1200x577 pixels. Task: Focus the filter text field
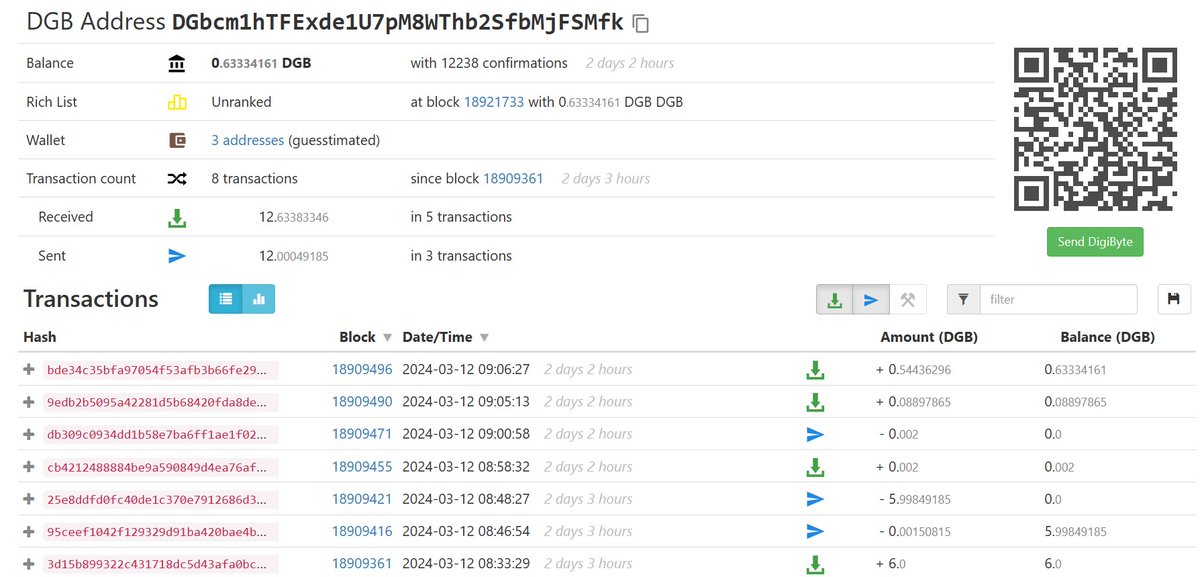click(x=1058, y=299)
